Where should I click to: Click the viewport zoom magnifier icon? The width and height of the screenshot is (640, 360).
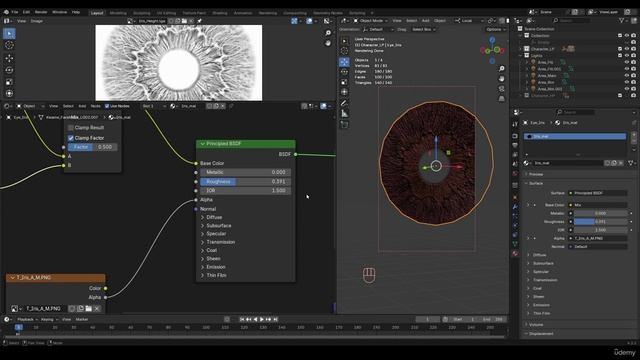tap(502, 69)
